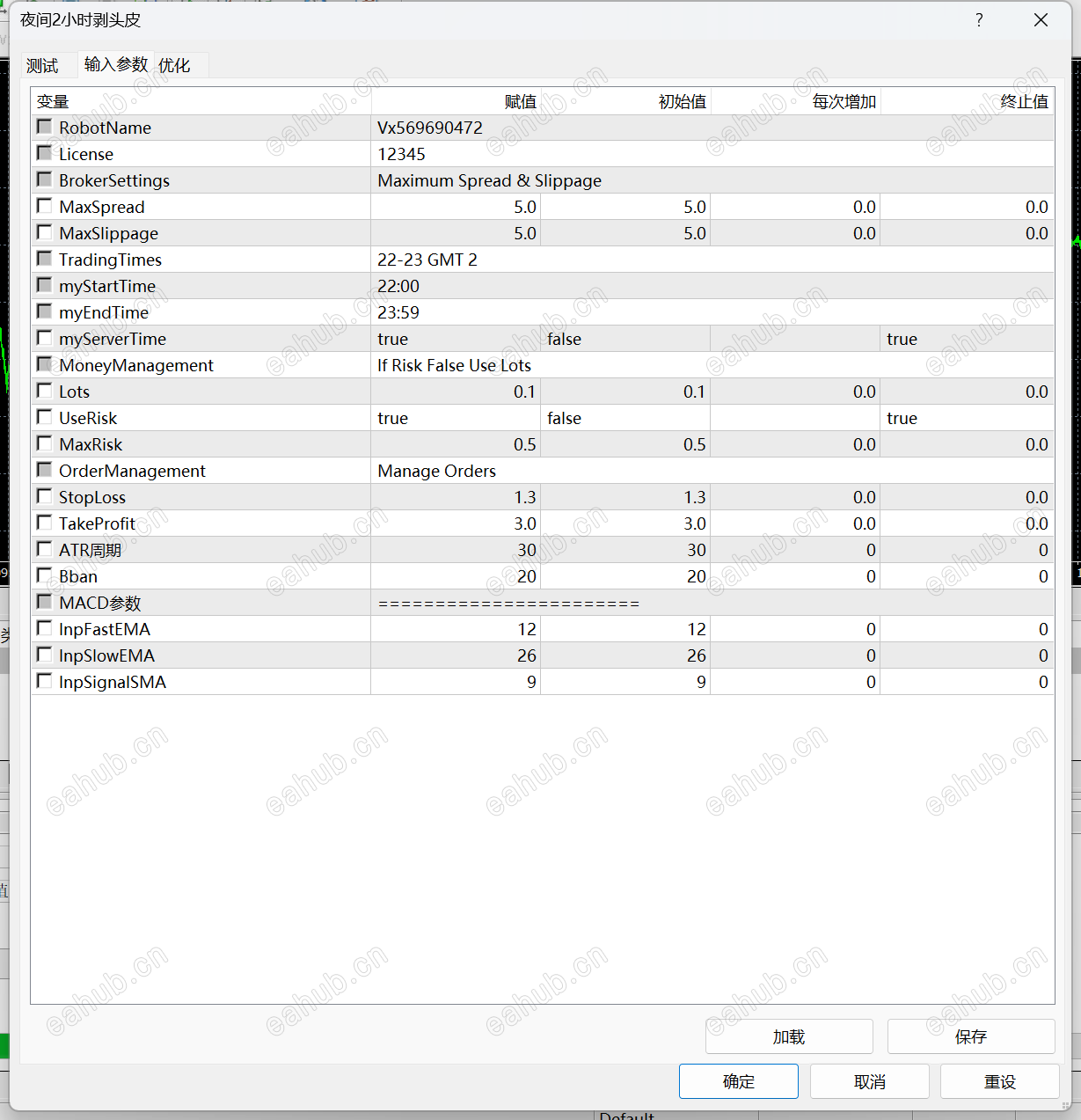Click the InpSignalSMA 赋值 9 cell
The width and height of the screenshot is (1081, 1120).
pyautogui.click(x=456, y=682)
